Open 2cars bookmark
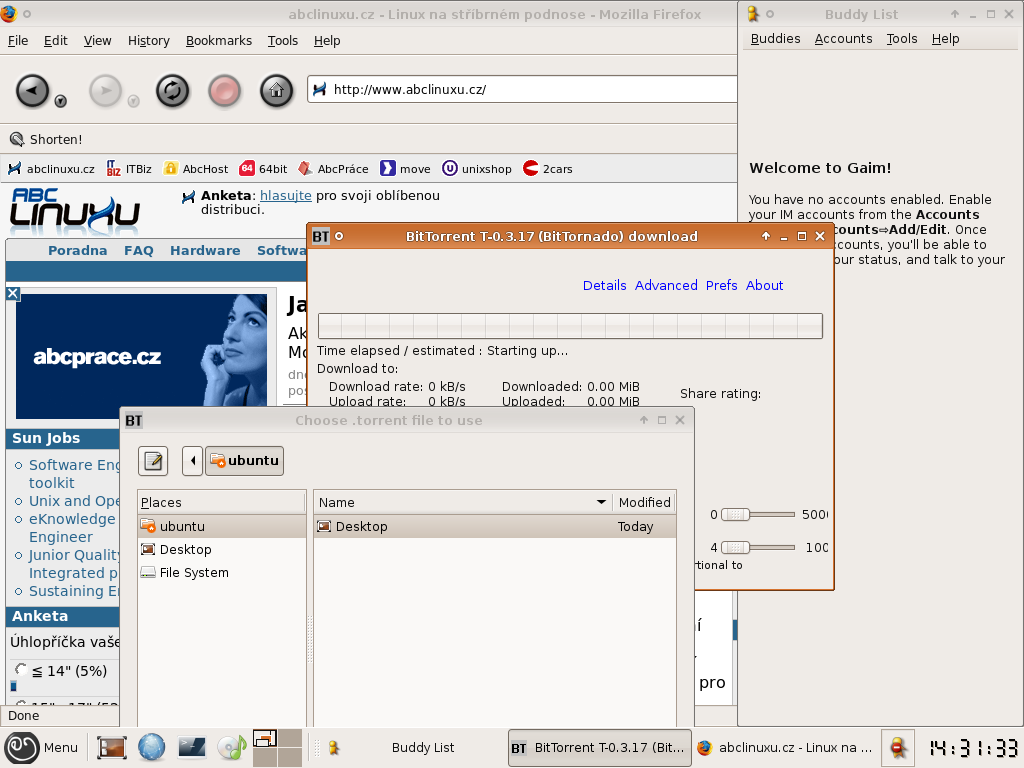 pyautogui.click(x=548, y=168)
